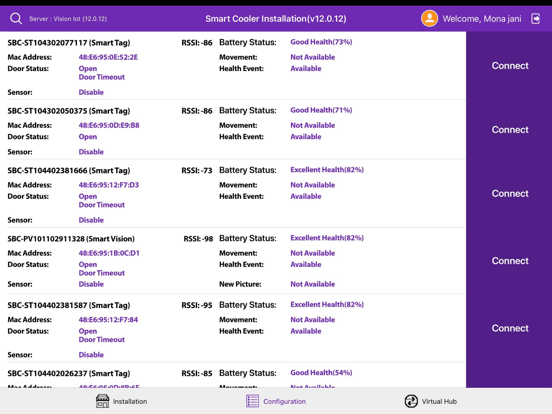Select device name SBC-PV101102911328 (Smart Vision)

click(71, 239)
